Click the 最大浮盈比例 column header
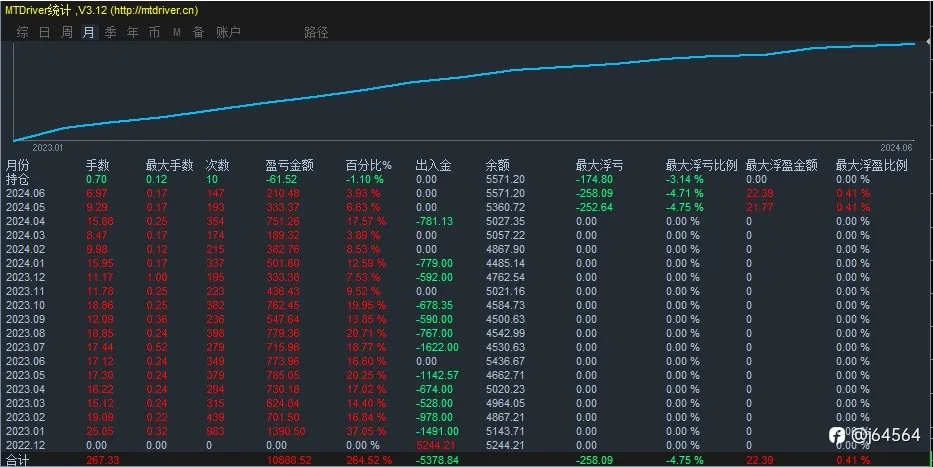Image resolution: width=933 pixels, height=467 pixels. click(x=872, y=165)
